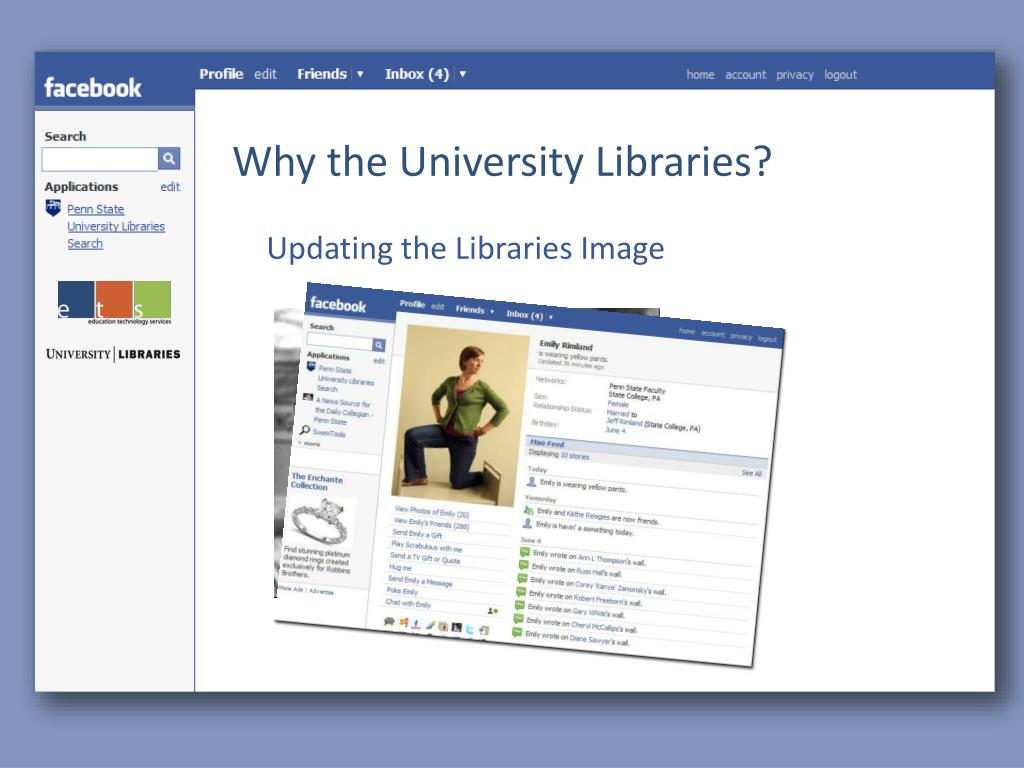
Task: Go to home in the slide's top-right links
Action: coord(700,74)
